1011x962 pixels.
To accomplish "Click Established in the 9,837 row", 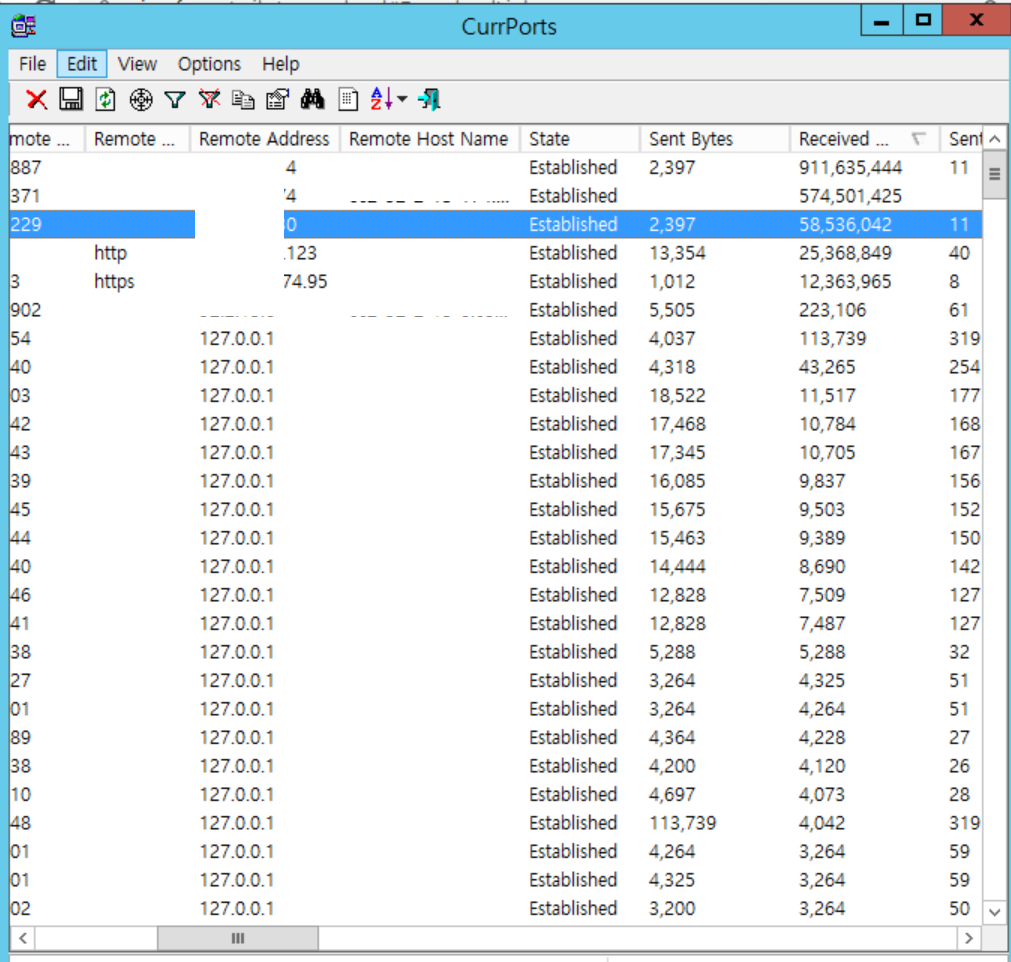I will pyautogui.click(x=573, y=481).
